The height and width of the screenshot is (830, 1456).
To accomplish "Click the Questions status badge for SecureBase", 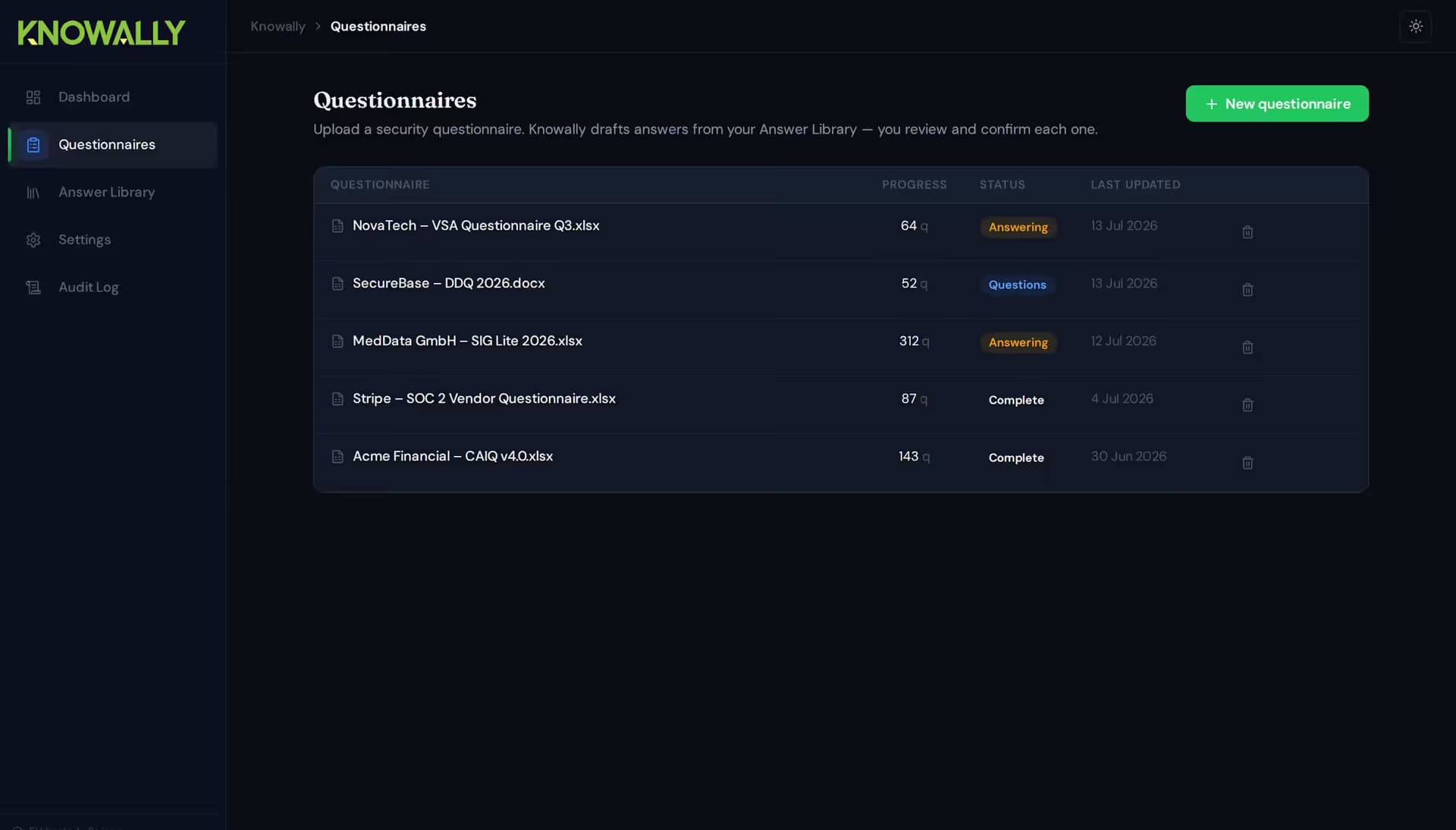I will point(1017,285).
